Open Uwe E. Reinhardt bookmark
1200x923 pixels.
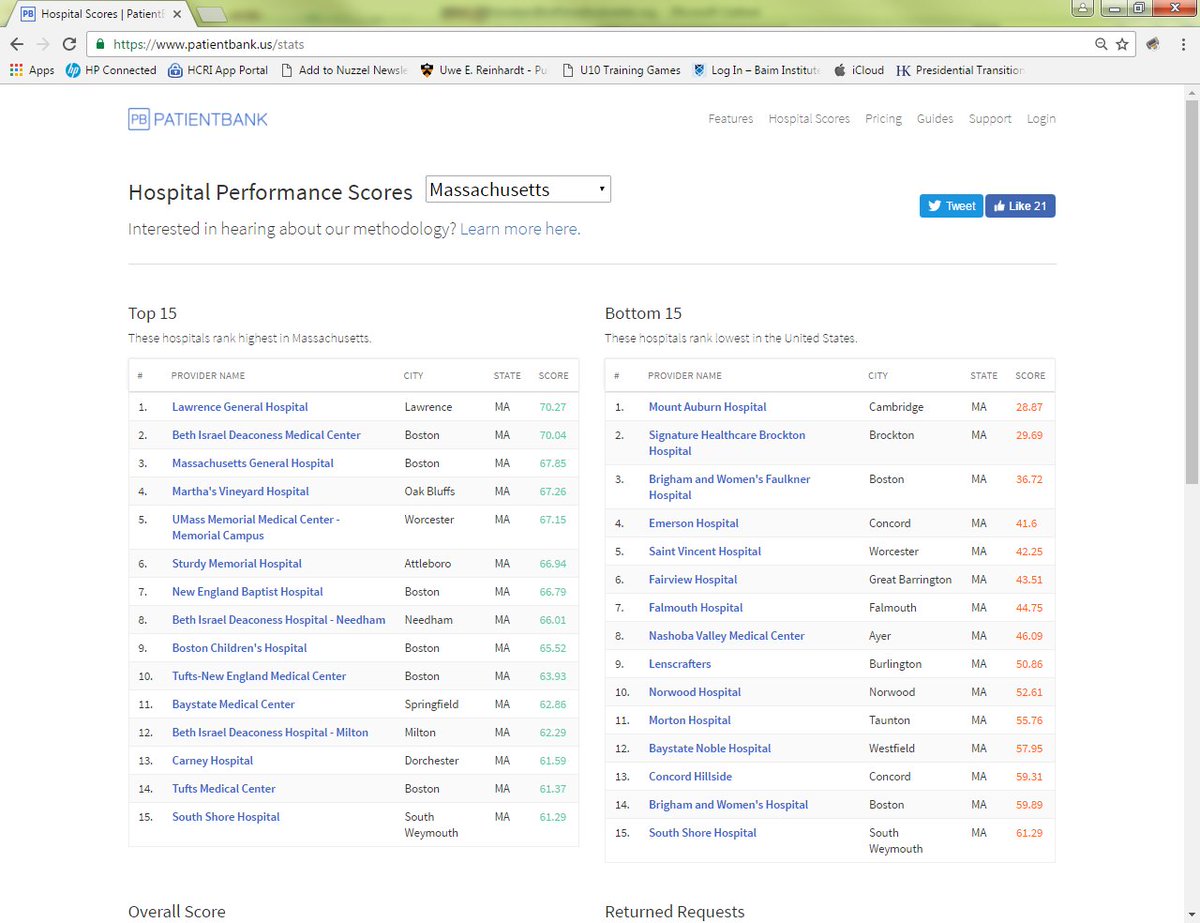(484, 70)
